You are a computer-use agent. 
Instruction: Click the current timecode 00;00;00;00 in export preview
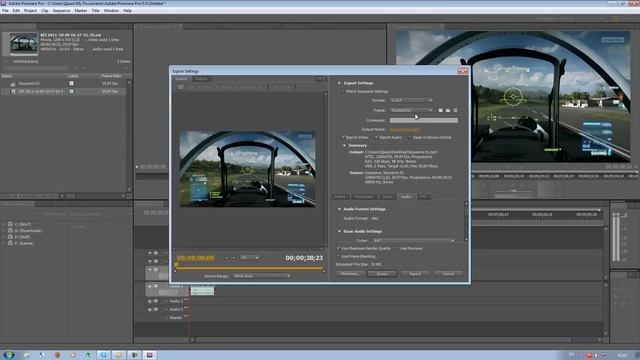(x=196, y=258)
